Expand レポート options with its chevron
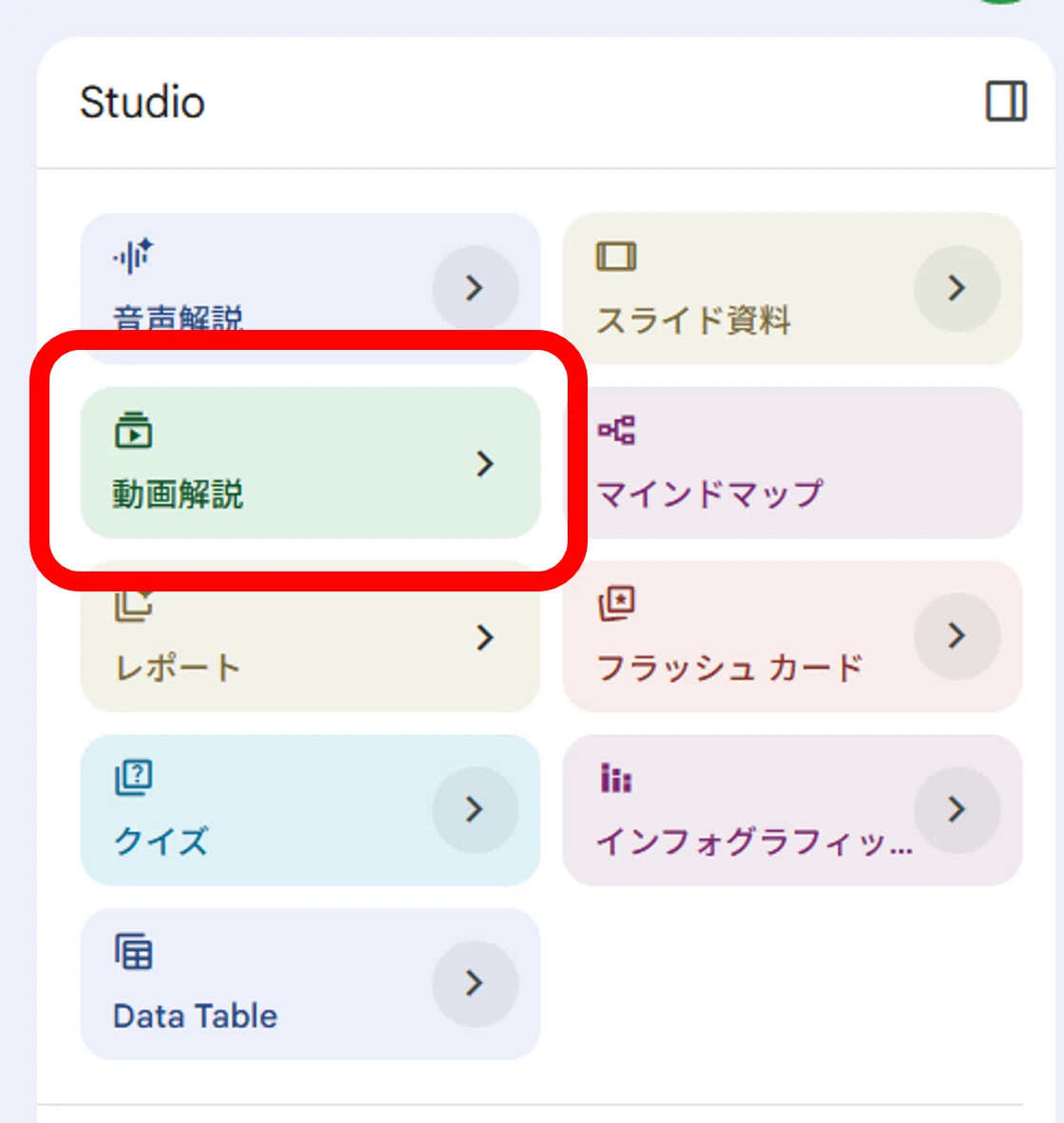The image size is (1064, 1123). (x=485, y=637)
